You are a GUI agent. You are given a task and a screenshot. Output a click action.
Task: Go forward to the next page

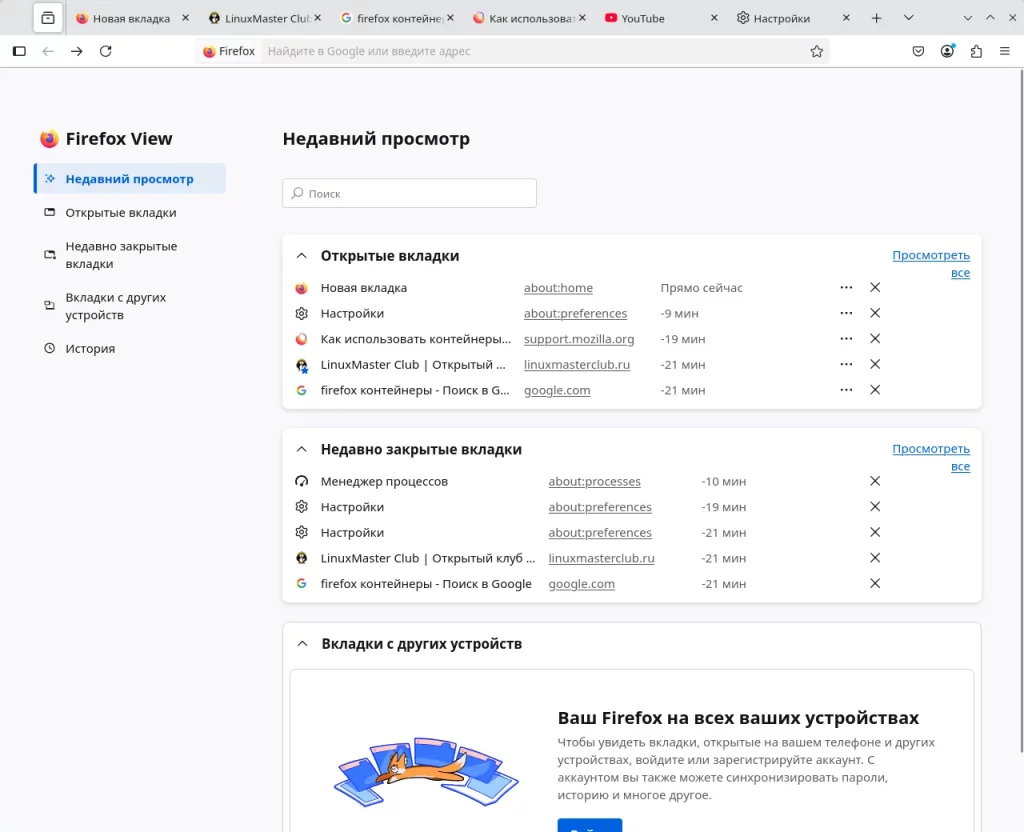click(x=76, y=51)
